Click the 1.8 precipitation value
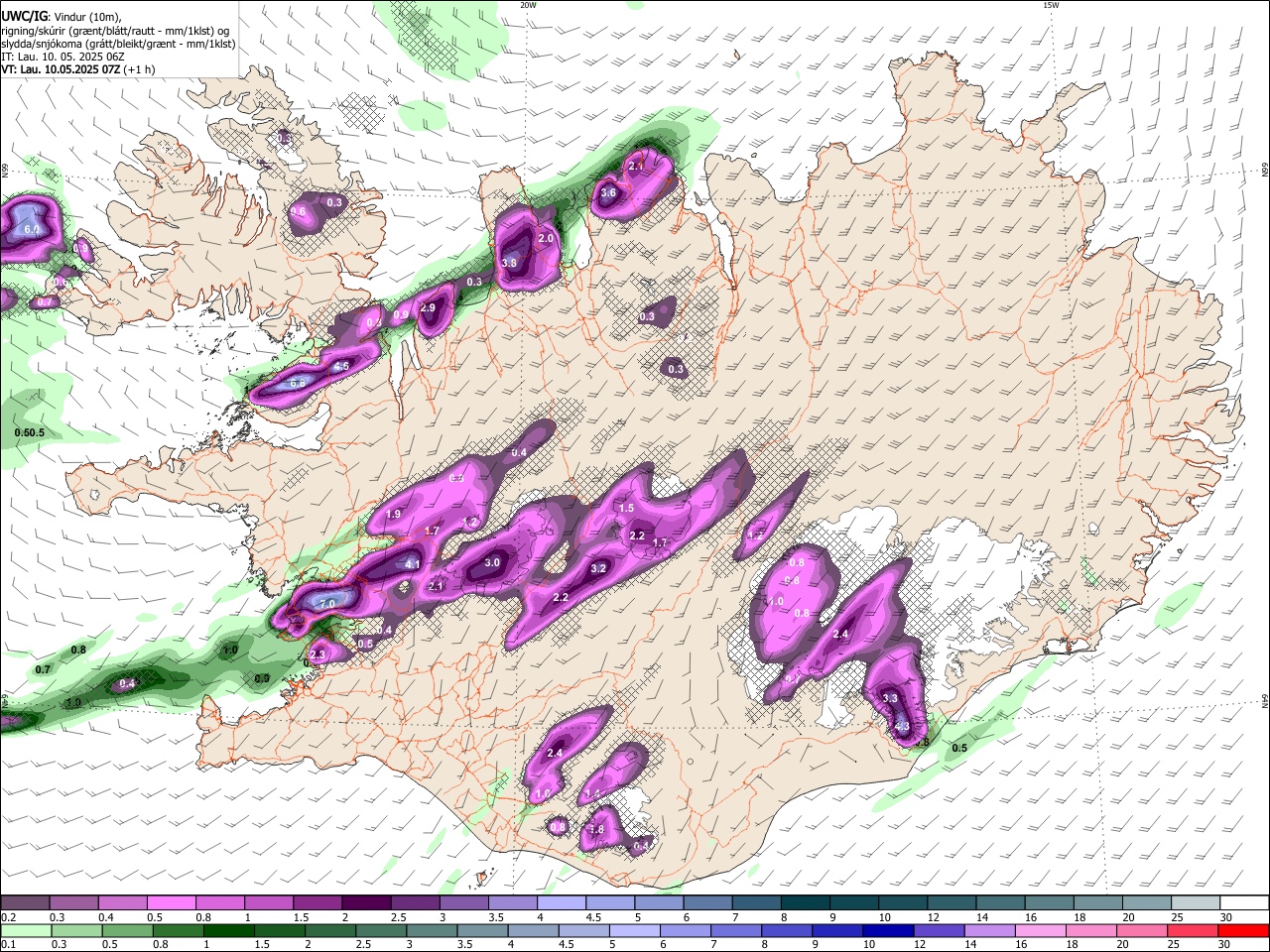The height and width of the screenshot is (952, 1270). point(597,829)
